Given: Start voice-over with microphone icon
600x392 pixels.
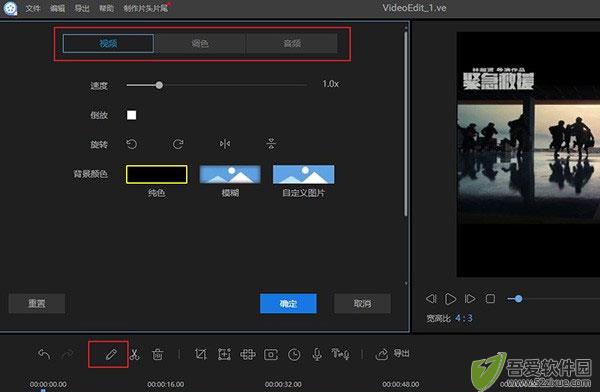Looking at the screenshot, I should (x=317, y=354).
